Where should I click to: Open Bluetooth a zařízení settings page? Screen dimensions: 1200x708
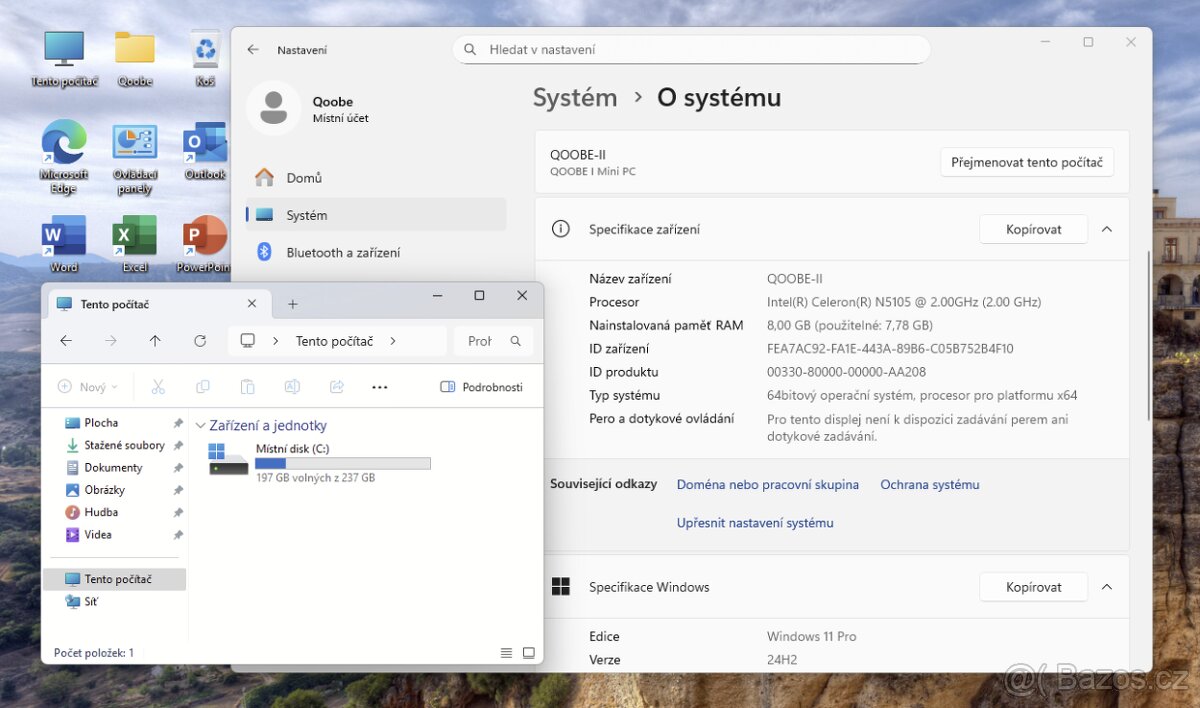tap(343, 253)
